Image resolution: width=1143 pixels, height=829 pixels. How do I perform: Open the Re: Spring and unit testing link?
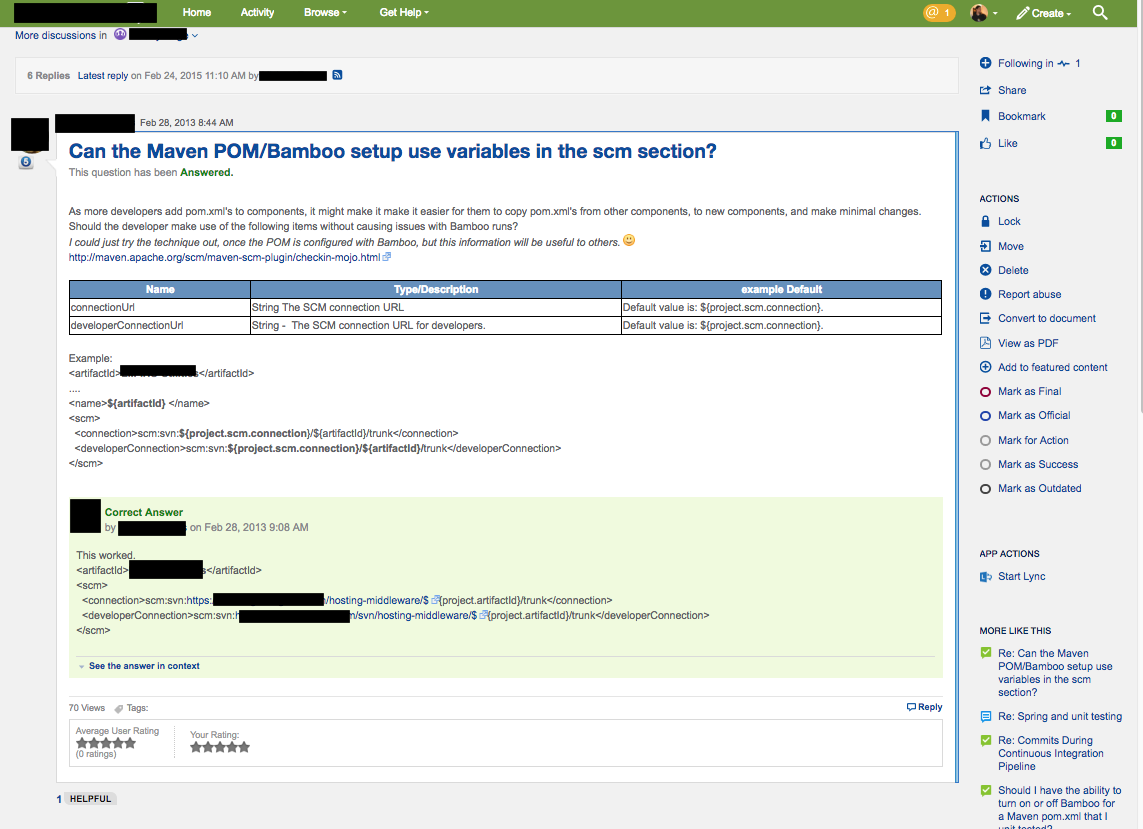[1060, 716]
